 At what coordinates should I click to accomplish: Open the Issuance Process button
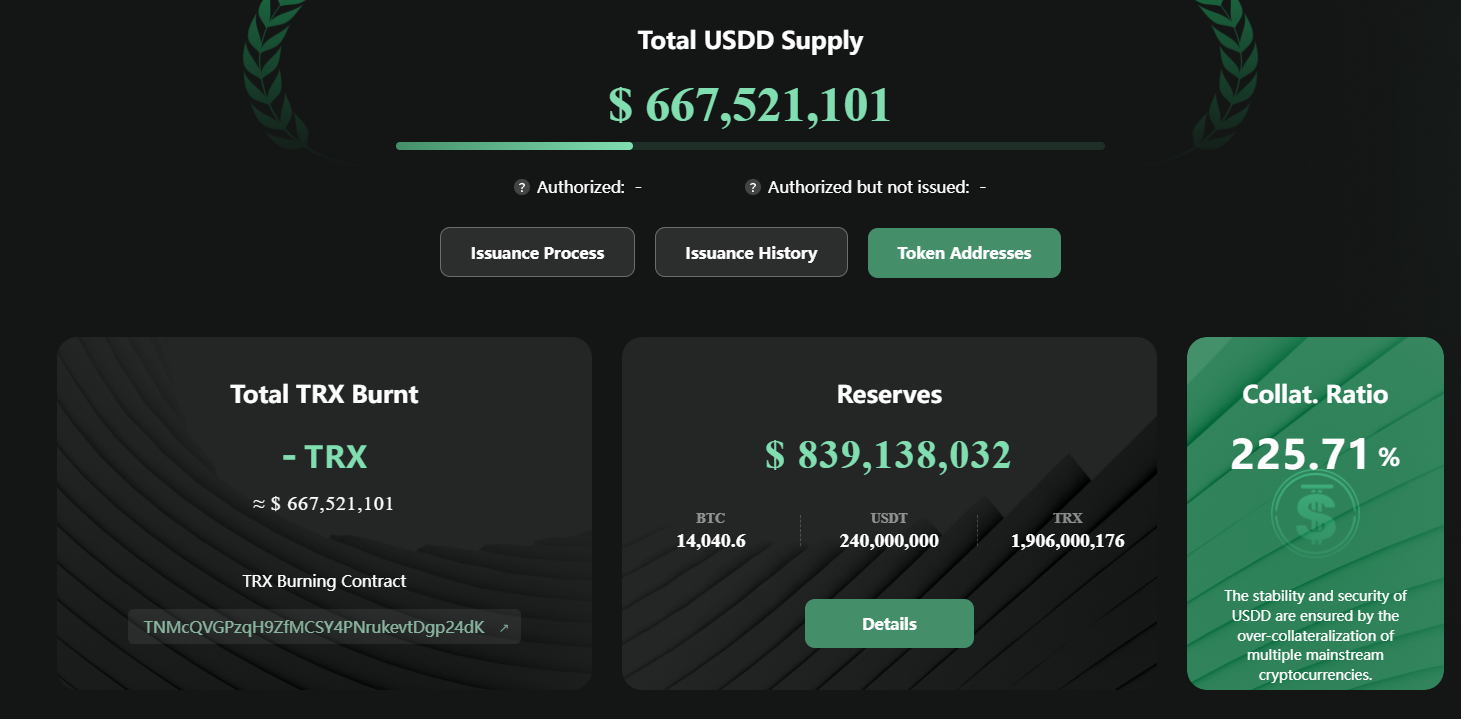537,253
